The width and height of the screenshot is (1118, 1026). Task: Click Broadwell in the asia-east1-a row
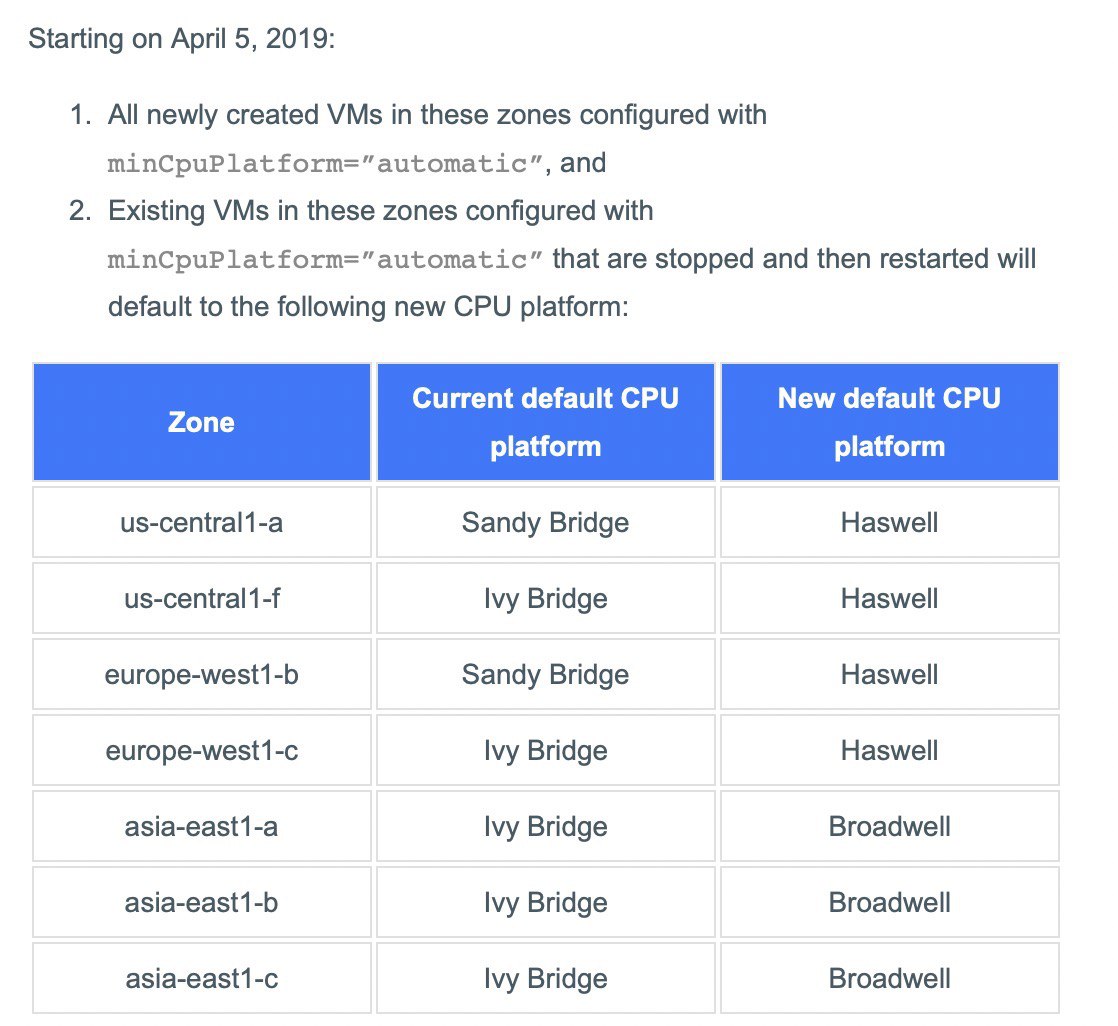[889, 826]
